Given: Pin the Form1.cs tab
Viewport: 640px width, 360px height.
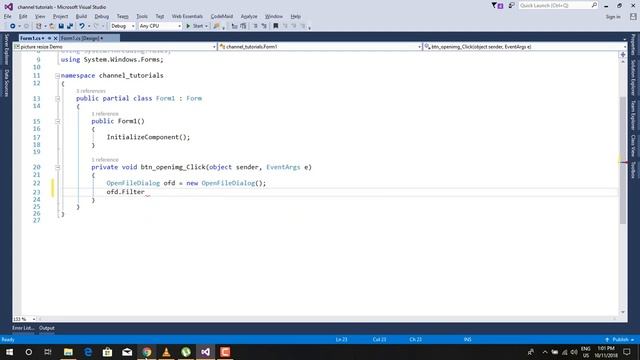Looking at the screenshot, I should [x=49, y=38].
